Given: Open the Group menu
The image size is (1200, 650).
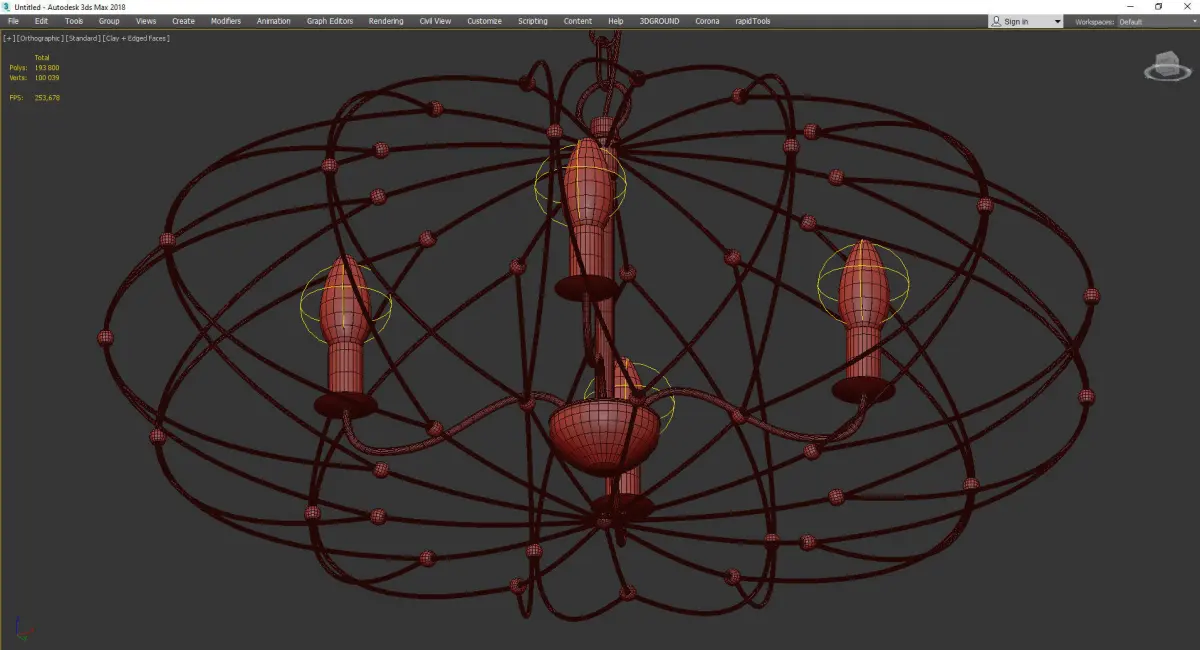Looking at the screenshot, I should [109, 21].
